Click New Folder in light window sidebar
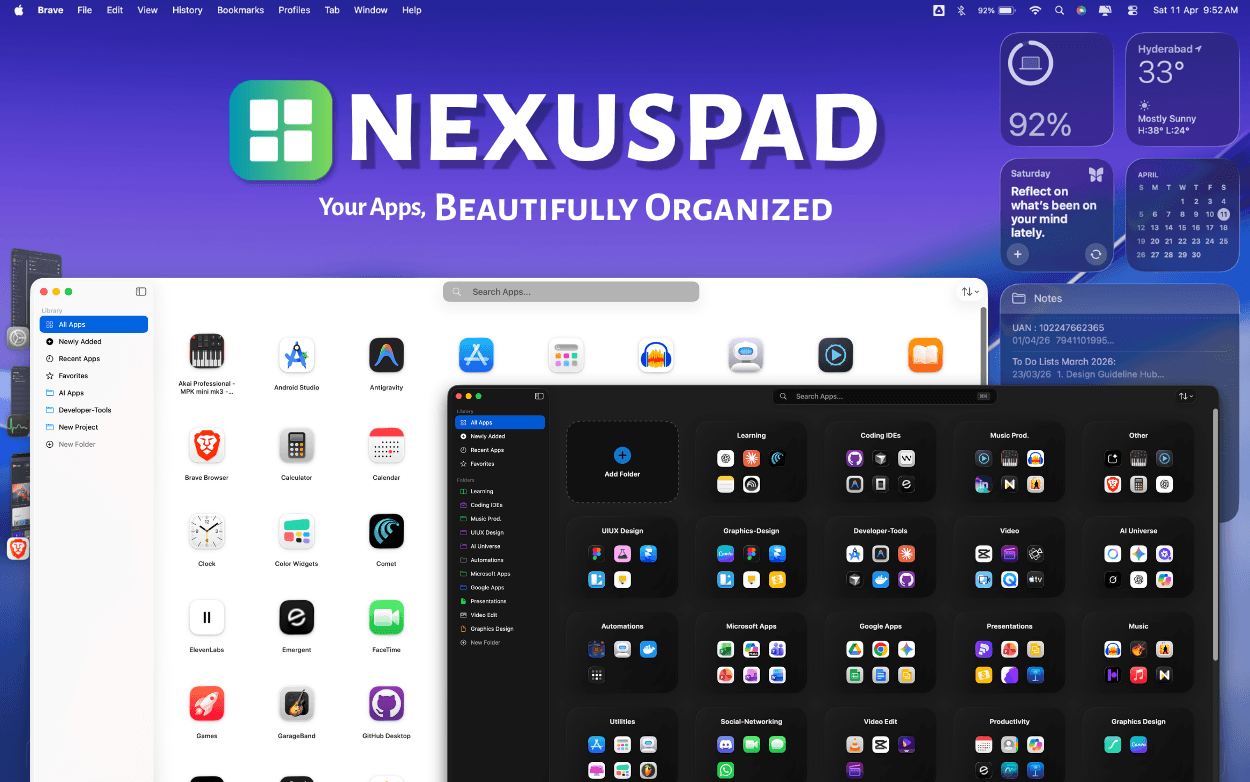Image resolution: width=1250 pixels, height=782 pixels. (x=94, y=444)
